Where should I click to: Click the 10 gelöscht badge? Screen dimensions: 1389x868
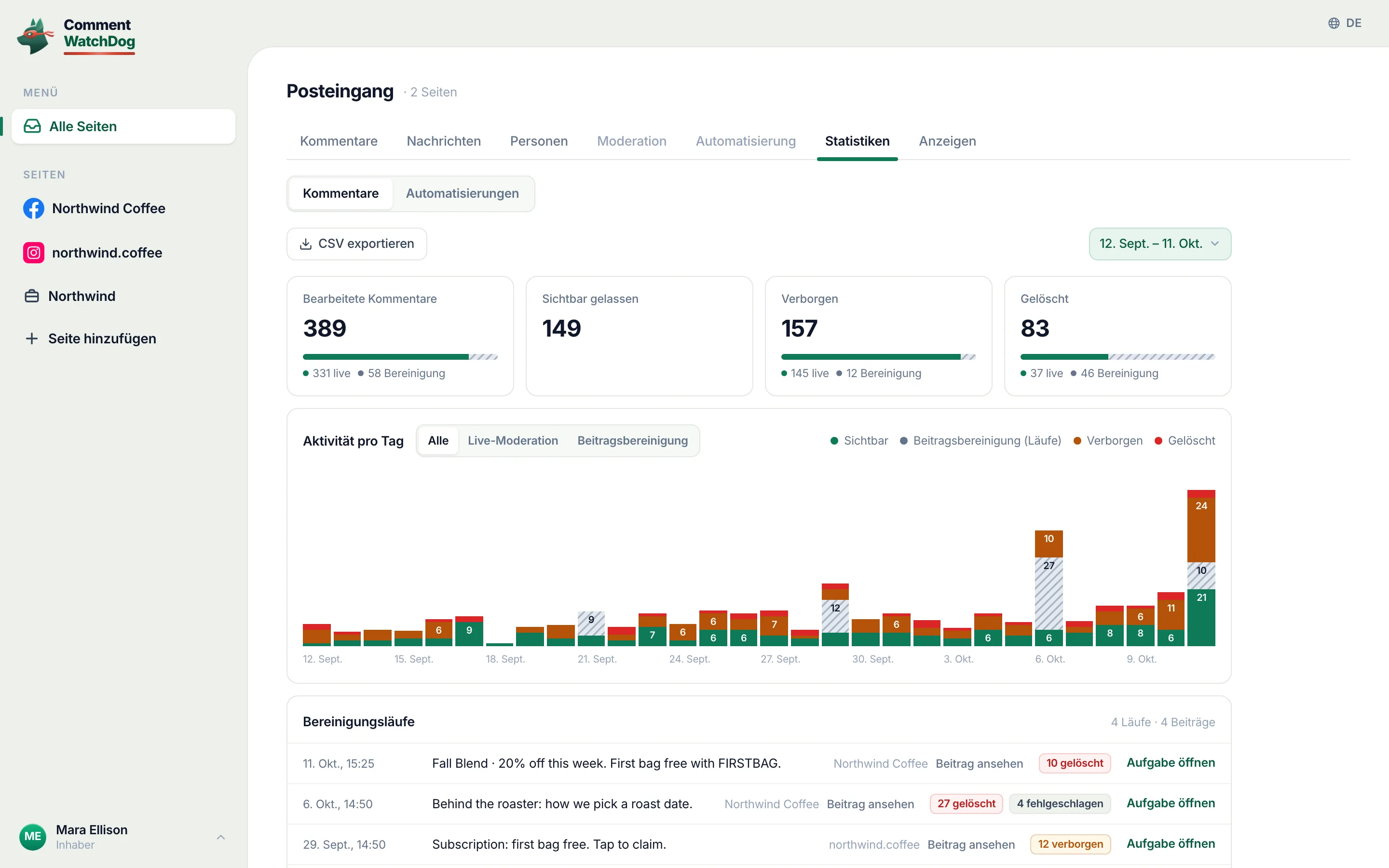click(x=1075, y=763)
